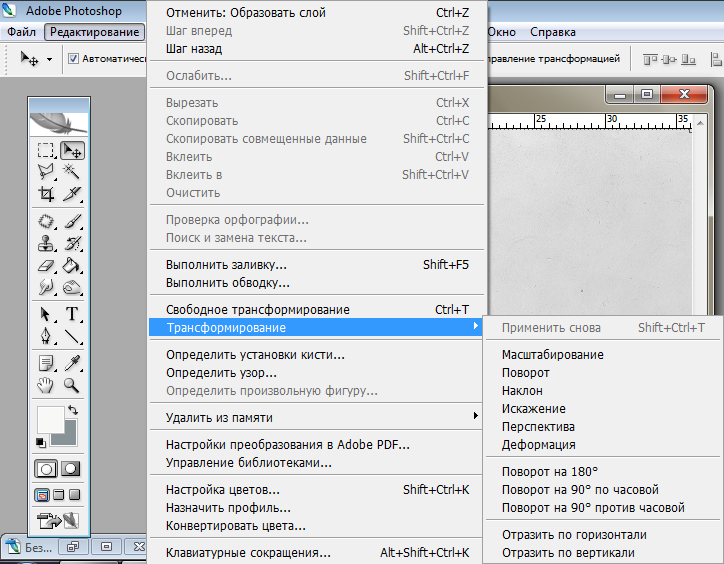This screenshot has width=724, height=564.
Task: Click the swap foreground/background colors arrow
Action: click(73, 410)
